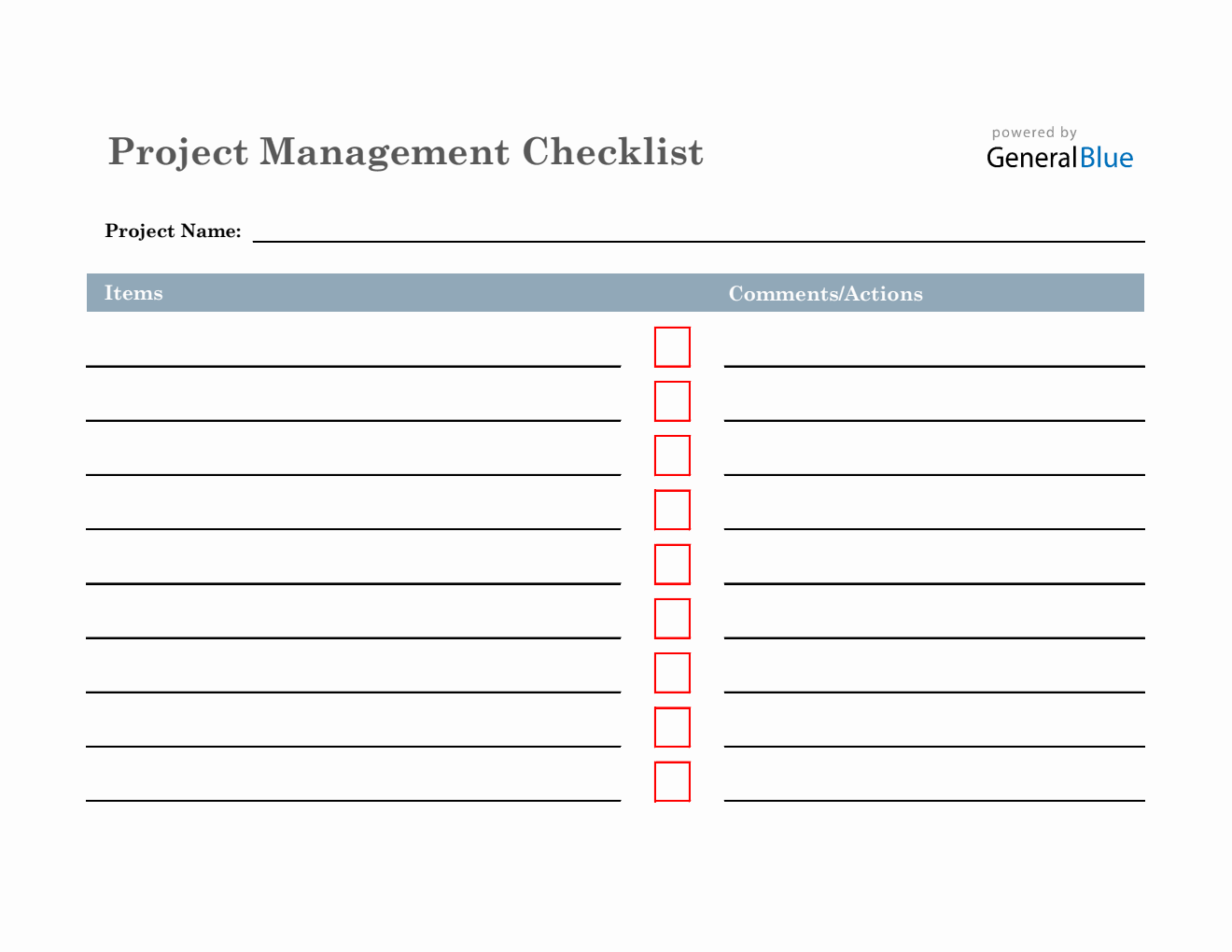Click the Items column header
The height and width of the screenshot is (952, 1232).
[x=133, y=293]
